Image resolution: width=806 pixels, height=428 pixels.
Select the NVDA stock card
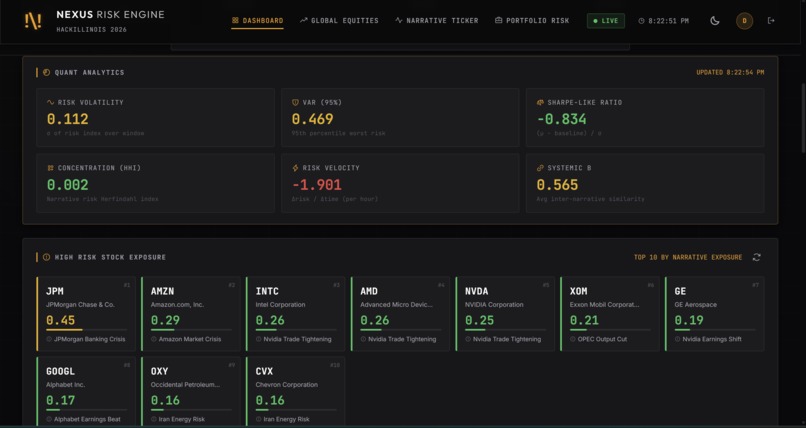(x=505, y=314)
